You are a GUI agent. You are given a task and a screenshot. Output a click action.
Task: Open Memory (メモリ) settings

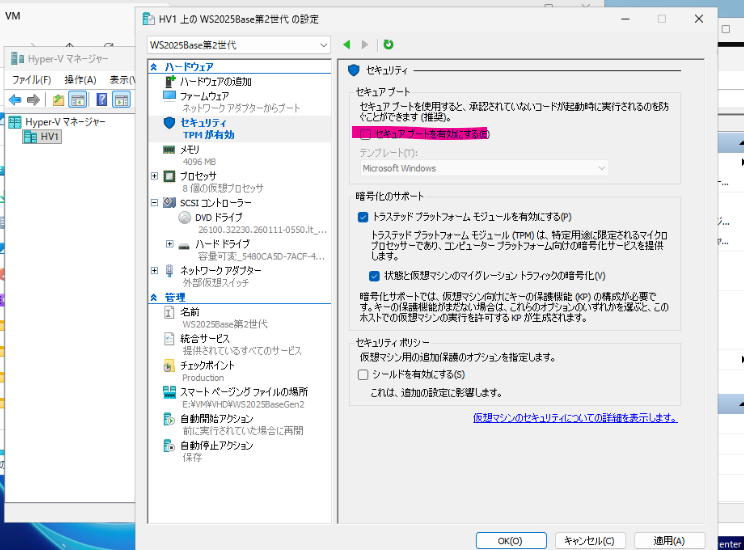(190, 149)
